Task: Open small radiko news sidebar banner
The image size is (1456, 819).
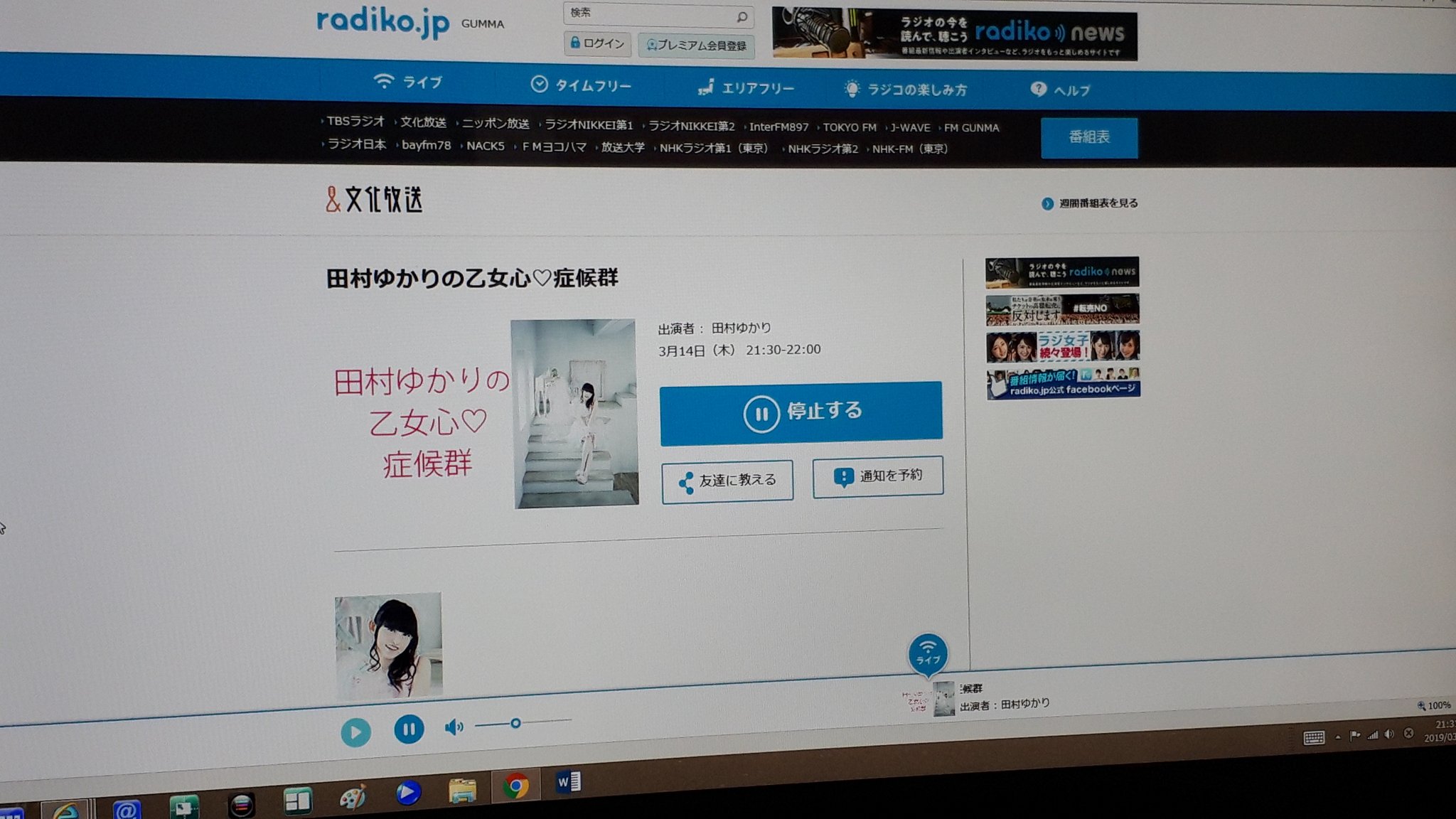Action: [1062, 272]
